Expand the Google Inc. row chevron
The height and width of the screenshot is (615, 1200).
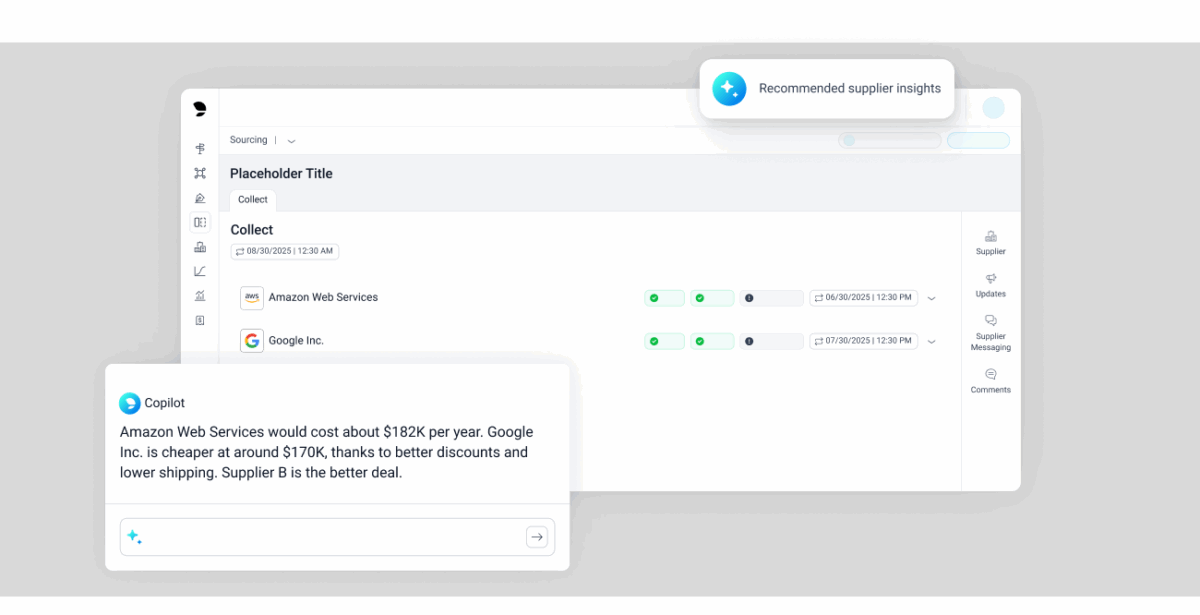[931, 341]
